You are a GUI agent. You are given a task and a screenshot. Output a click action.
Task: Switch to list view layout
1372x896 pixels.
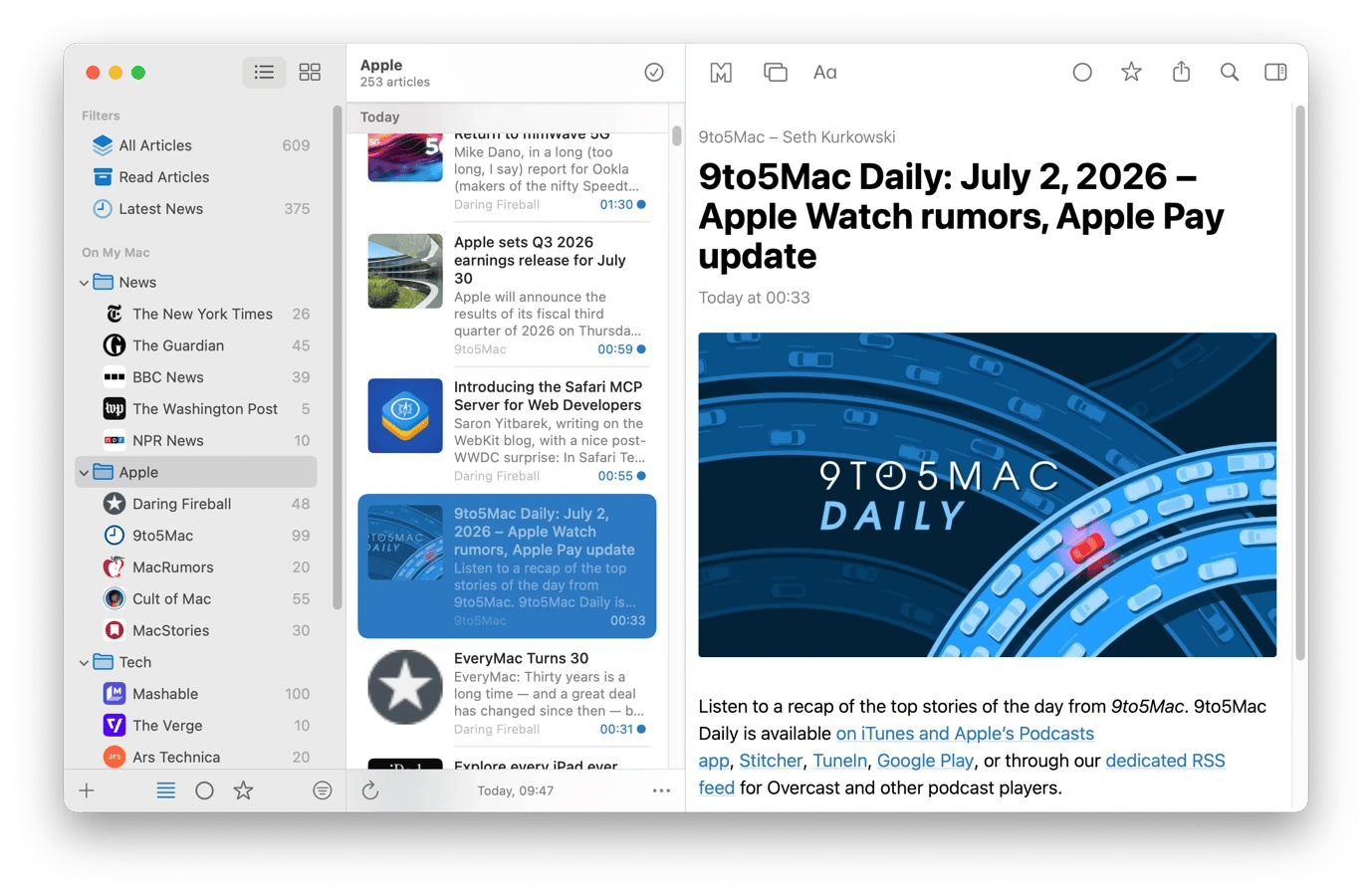tap(264, 72)
